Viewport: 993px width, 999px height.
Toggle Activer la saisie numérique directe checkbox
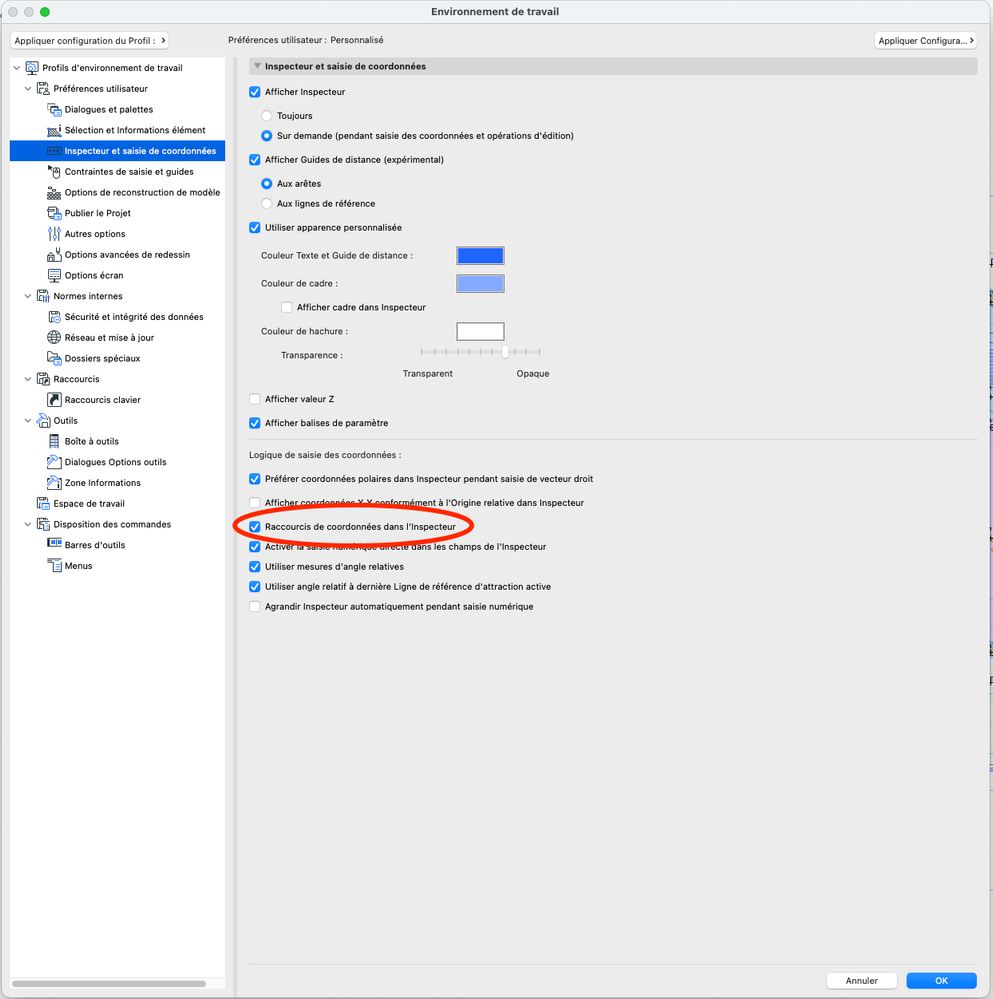255,547
